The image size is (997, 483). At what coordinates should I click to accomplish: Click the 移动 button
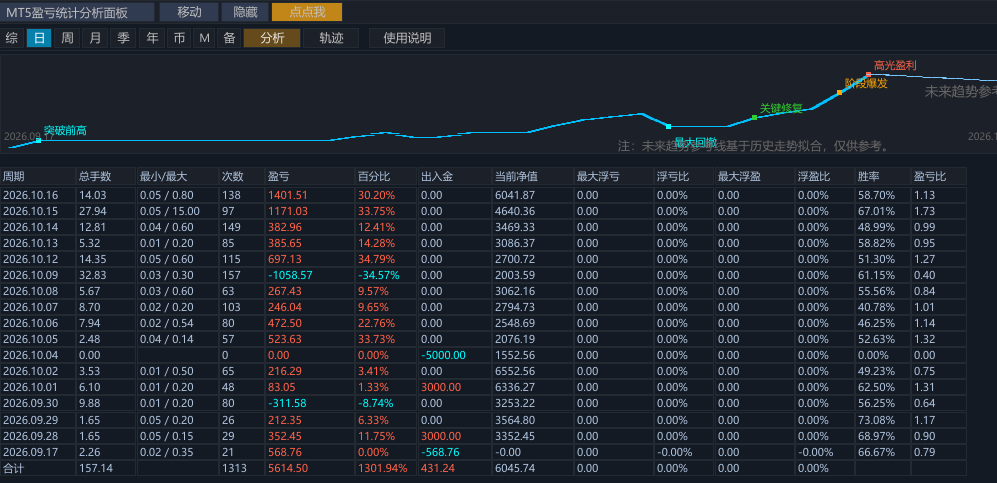click(x=189, y=11)
